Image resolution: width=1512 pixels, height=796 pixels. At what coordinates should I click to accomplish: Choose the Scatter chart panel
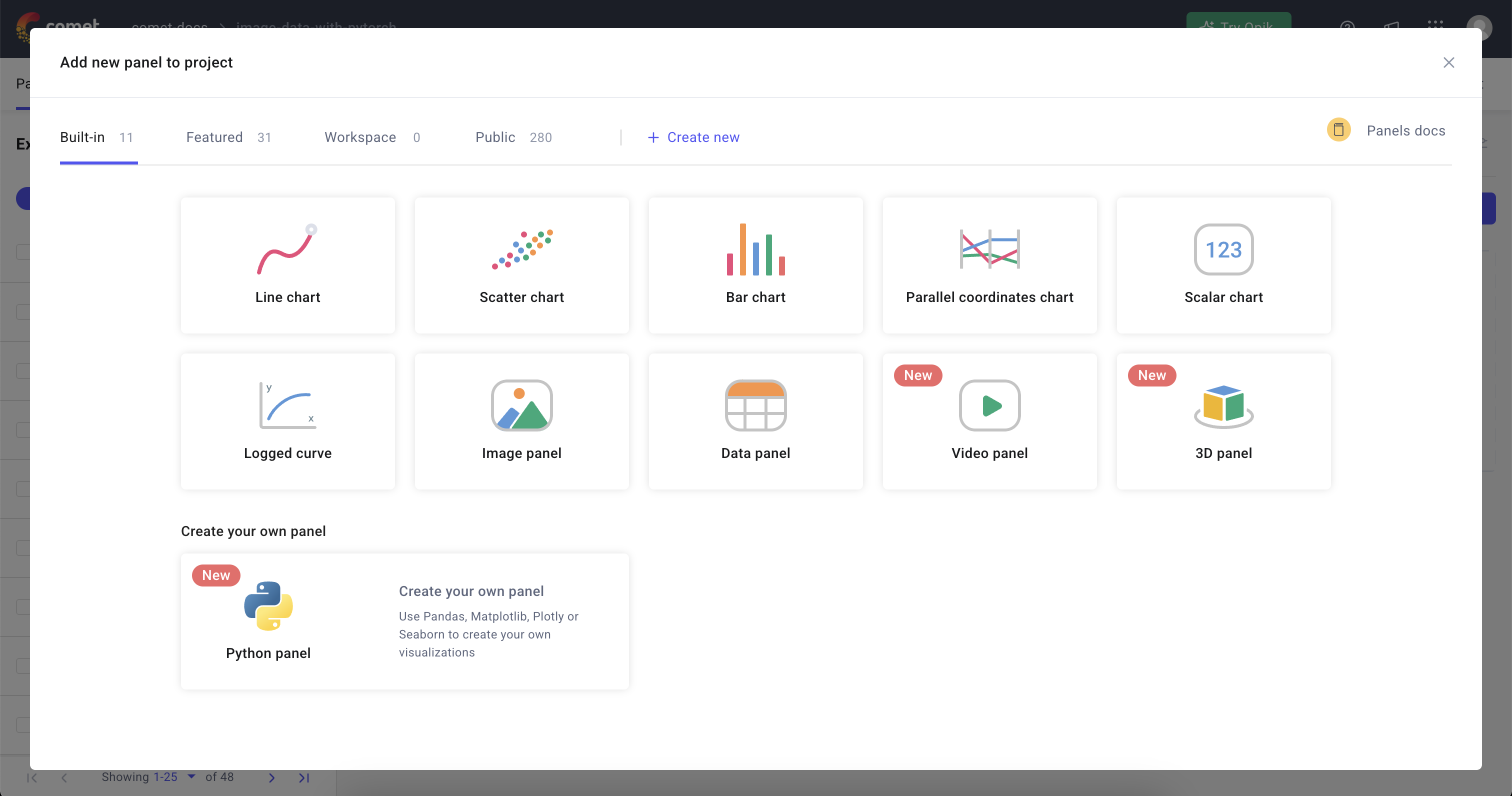tap(521, 265)
